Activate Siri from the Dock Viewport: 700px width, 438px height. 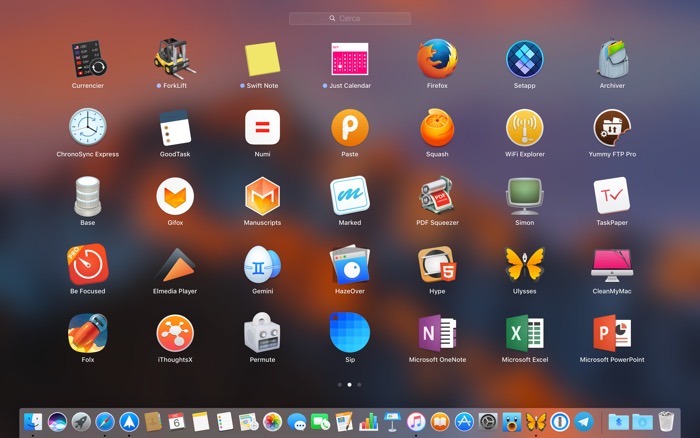point(57,421)
